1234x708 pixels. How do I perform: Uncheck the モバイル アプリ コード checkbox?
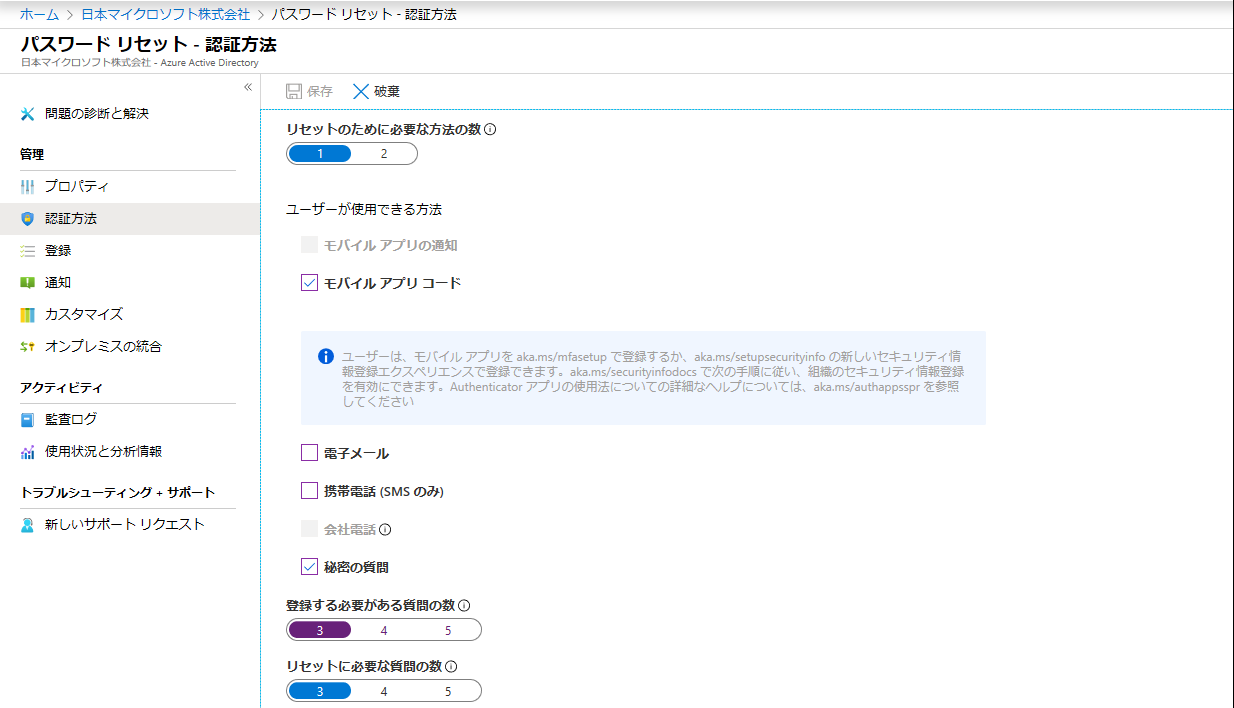pyautogui.click(x=309, y=283)
